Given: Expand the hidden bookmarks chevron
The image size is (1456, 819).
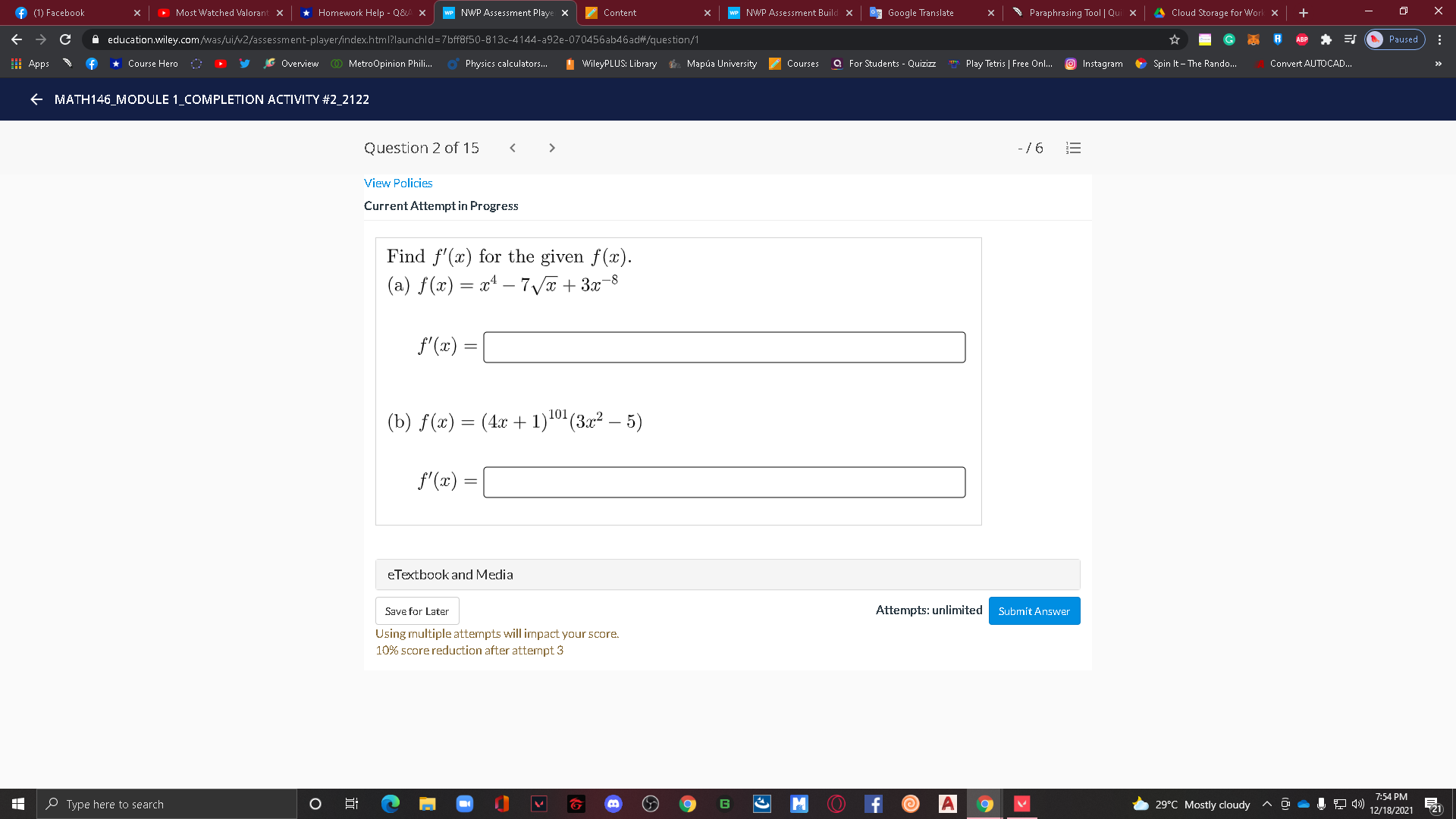Looking at the screenshot, I should pyautogui.click(x=1438, y=64).
